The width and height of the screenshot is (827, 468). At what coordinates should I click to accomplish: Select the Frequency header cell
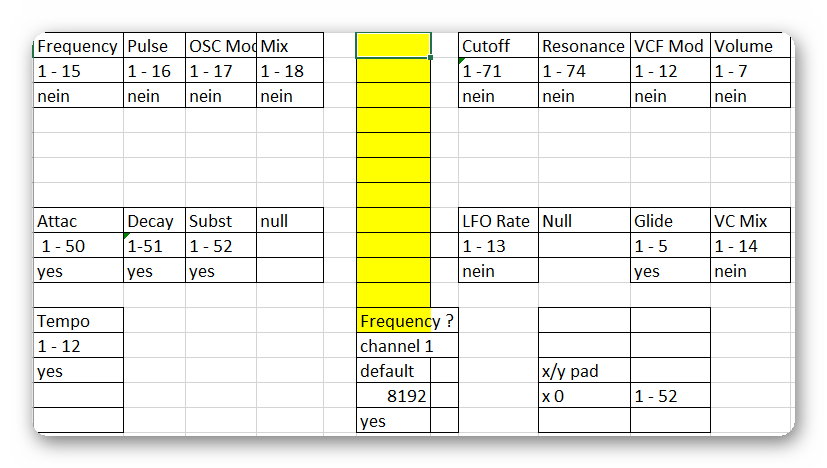[79, 46]
